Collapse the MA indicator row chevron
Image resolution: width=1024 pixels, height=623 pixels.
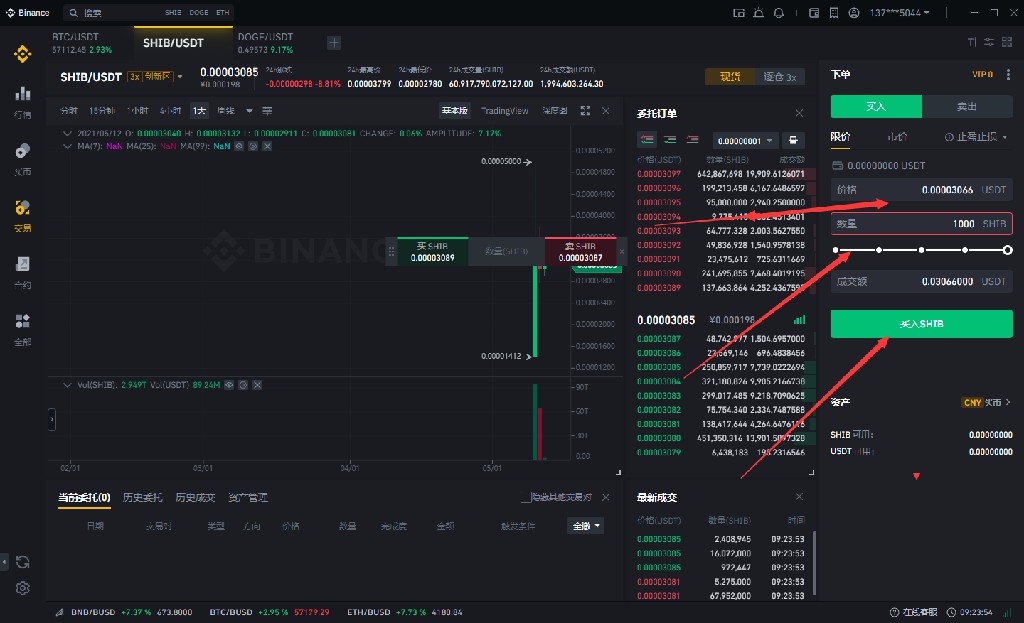pos(67,146)
